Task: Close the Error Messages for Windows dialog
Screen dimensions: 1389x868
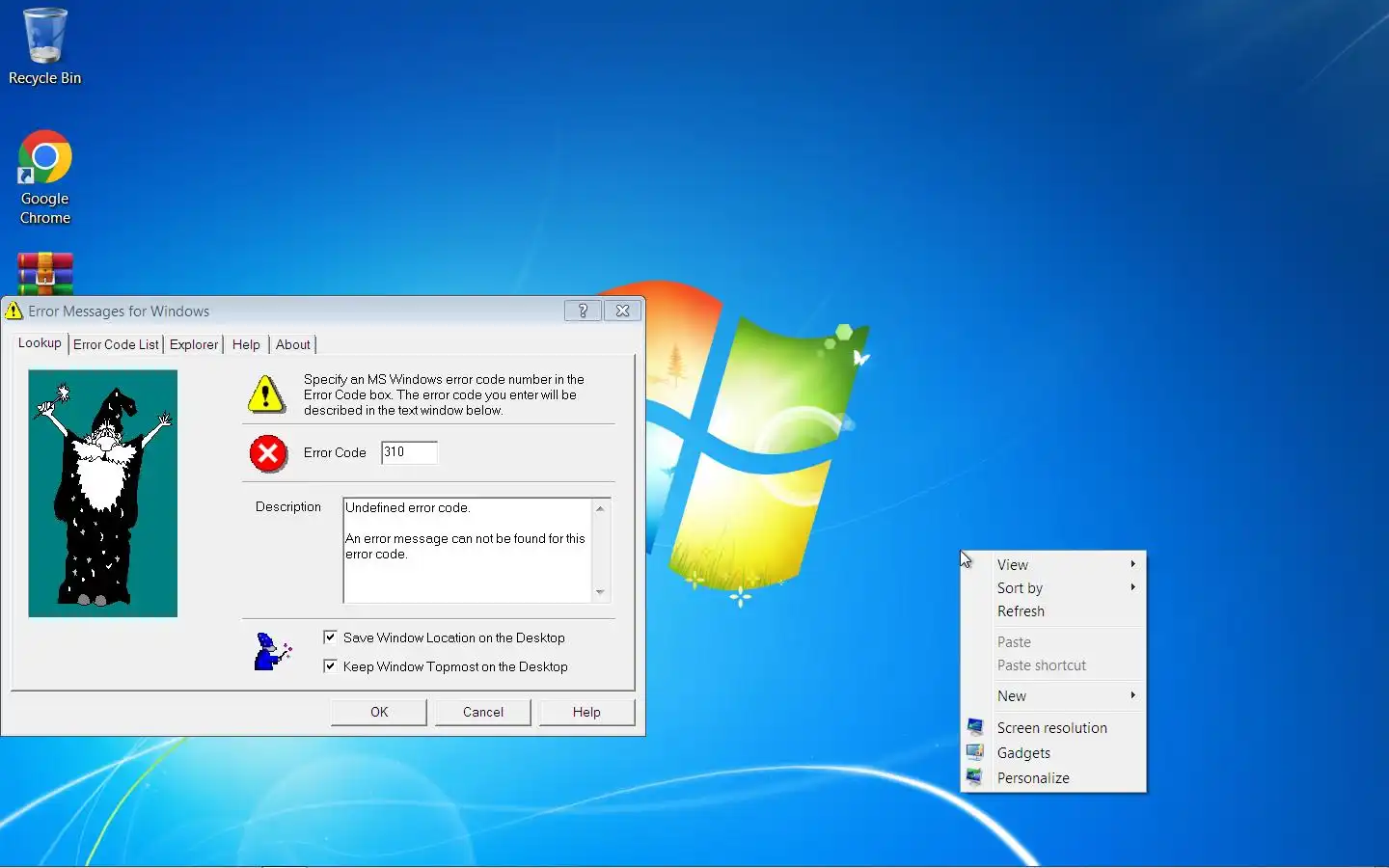Action: (623, 311)
